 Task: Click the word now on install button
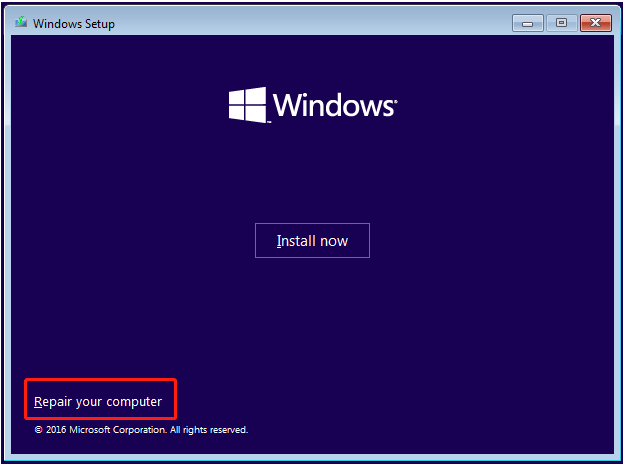334,241
